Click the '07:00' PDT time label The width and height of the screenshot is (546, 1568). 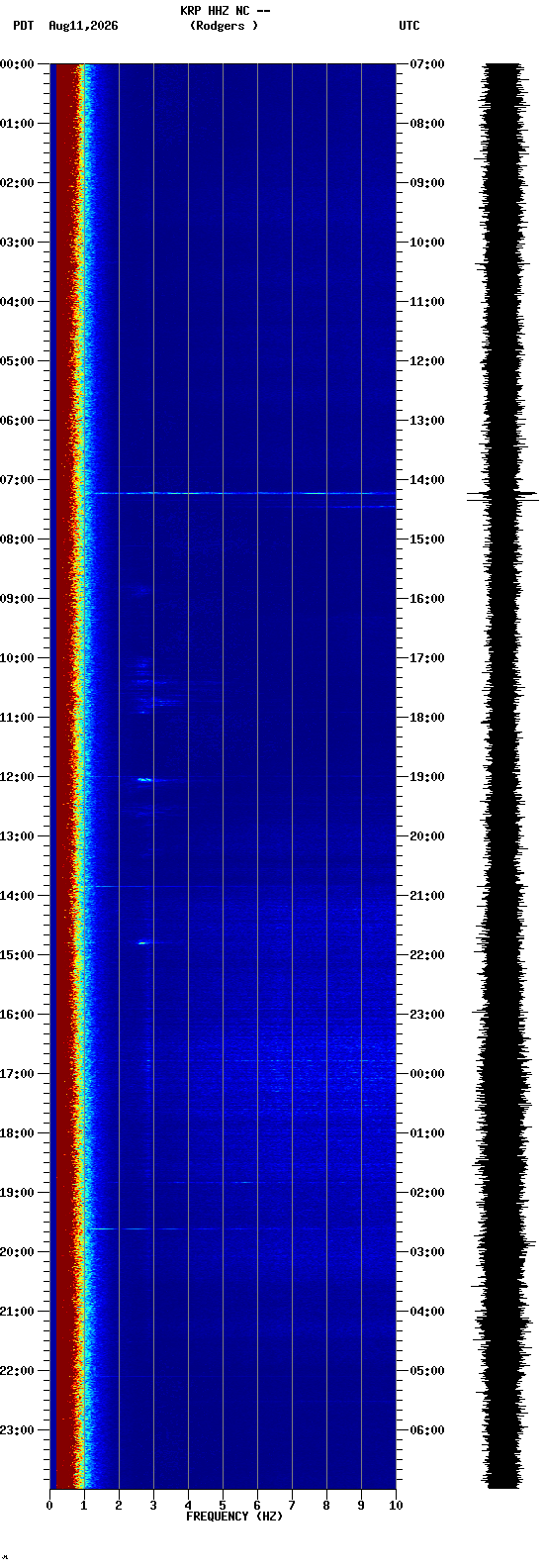[17, 480]
